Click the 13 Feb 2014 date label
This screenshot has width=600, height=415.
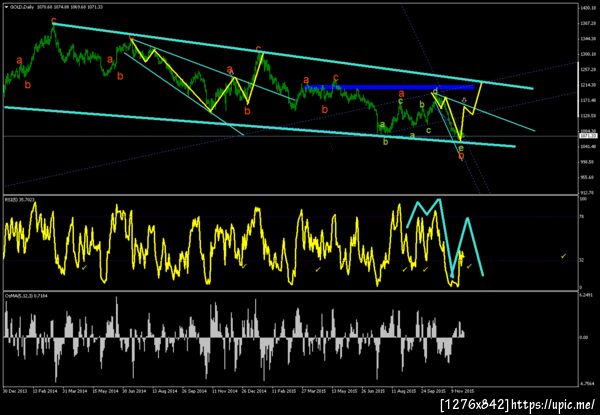(x=44, y=392)
